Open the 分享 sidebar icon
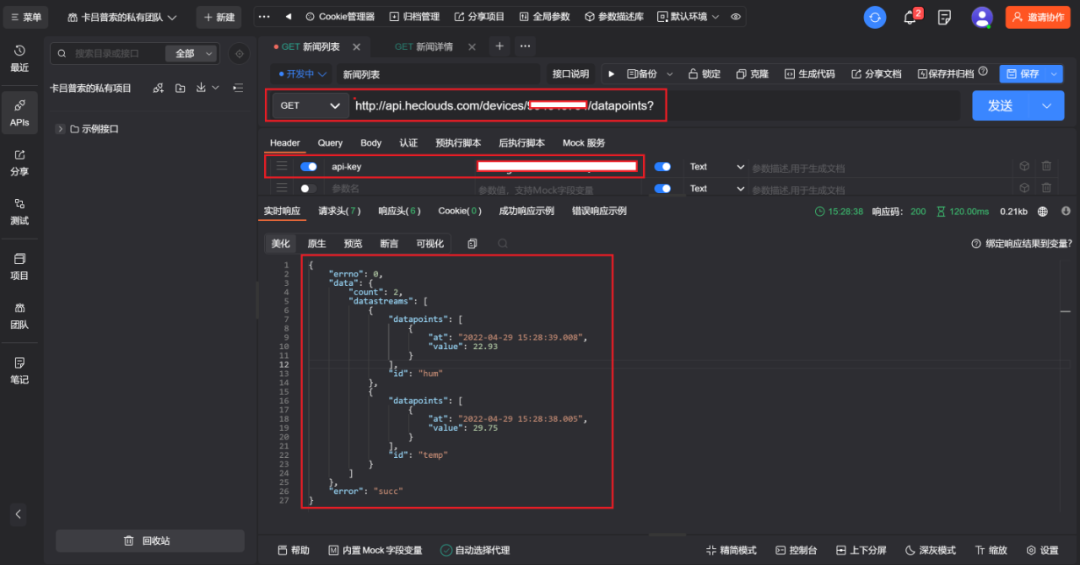 pos(19,163)
